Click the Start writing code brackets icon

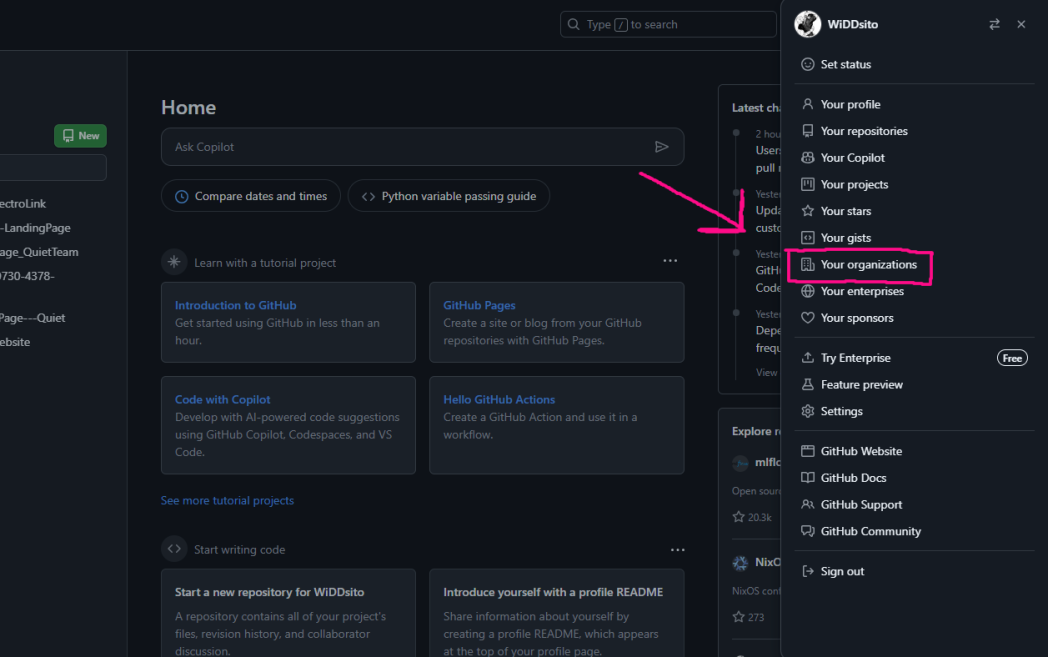pos(174,549)
